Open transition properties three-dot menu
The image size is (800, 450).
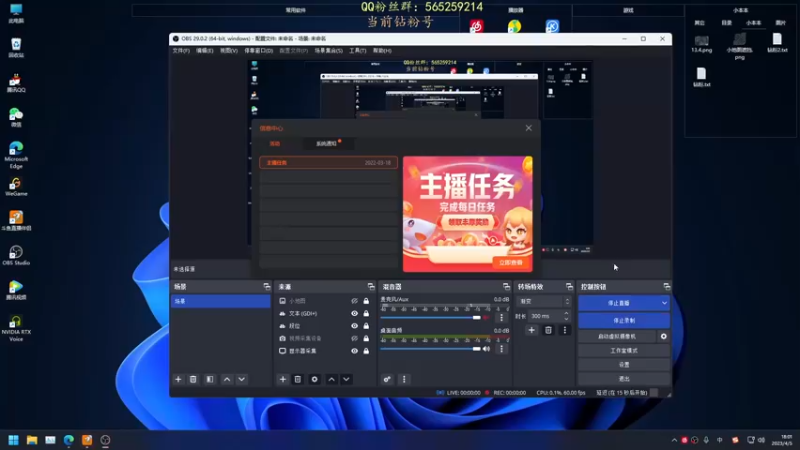pyautogui.click(x=565, y=330)
